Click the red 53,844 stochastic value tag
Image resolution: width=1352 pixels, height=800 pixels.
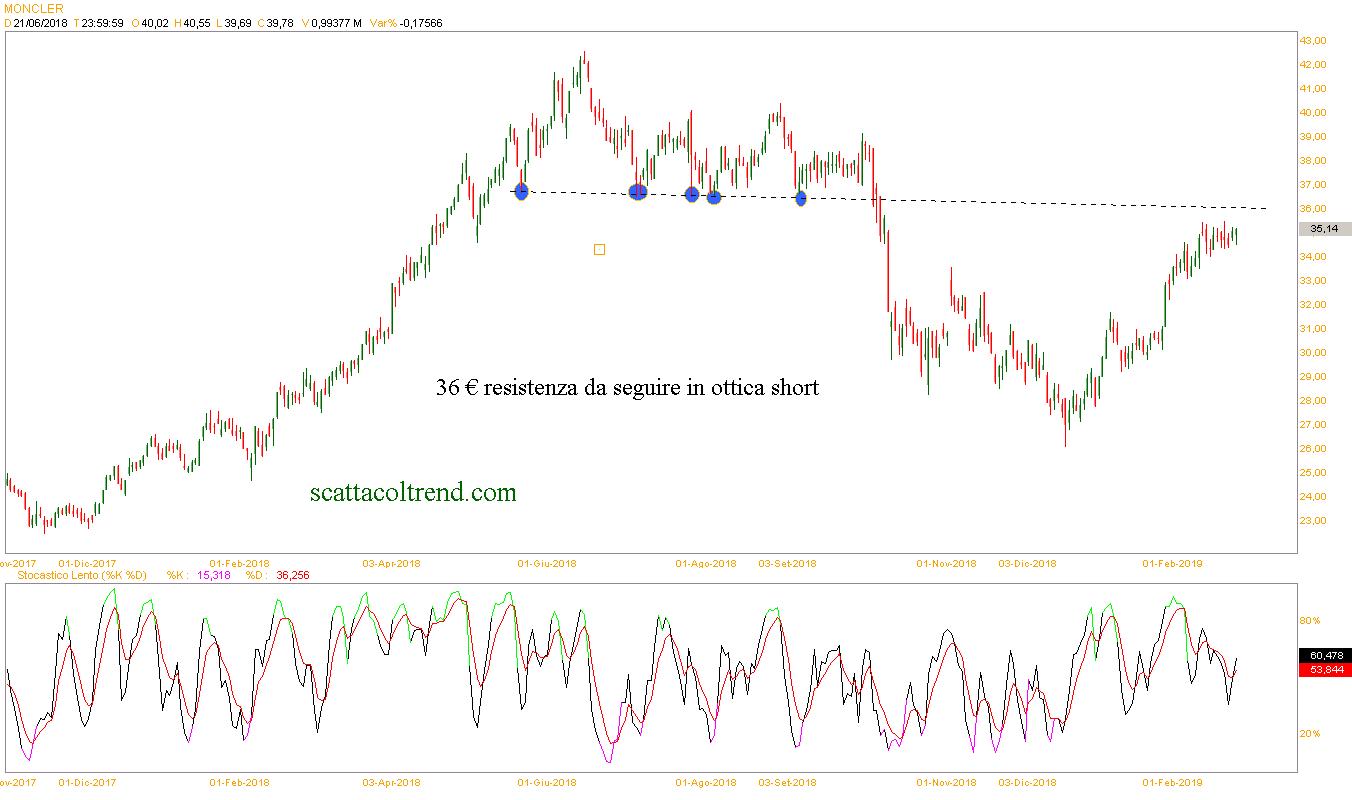(x=1324, y=669)
